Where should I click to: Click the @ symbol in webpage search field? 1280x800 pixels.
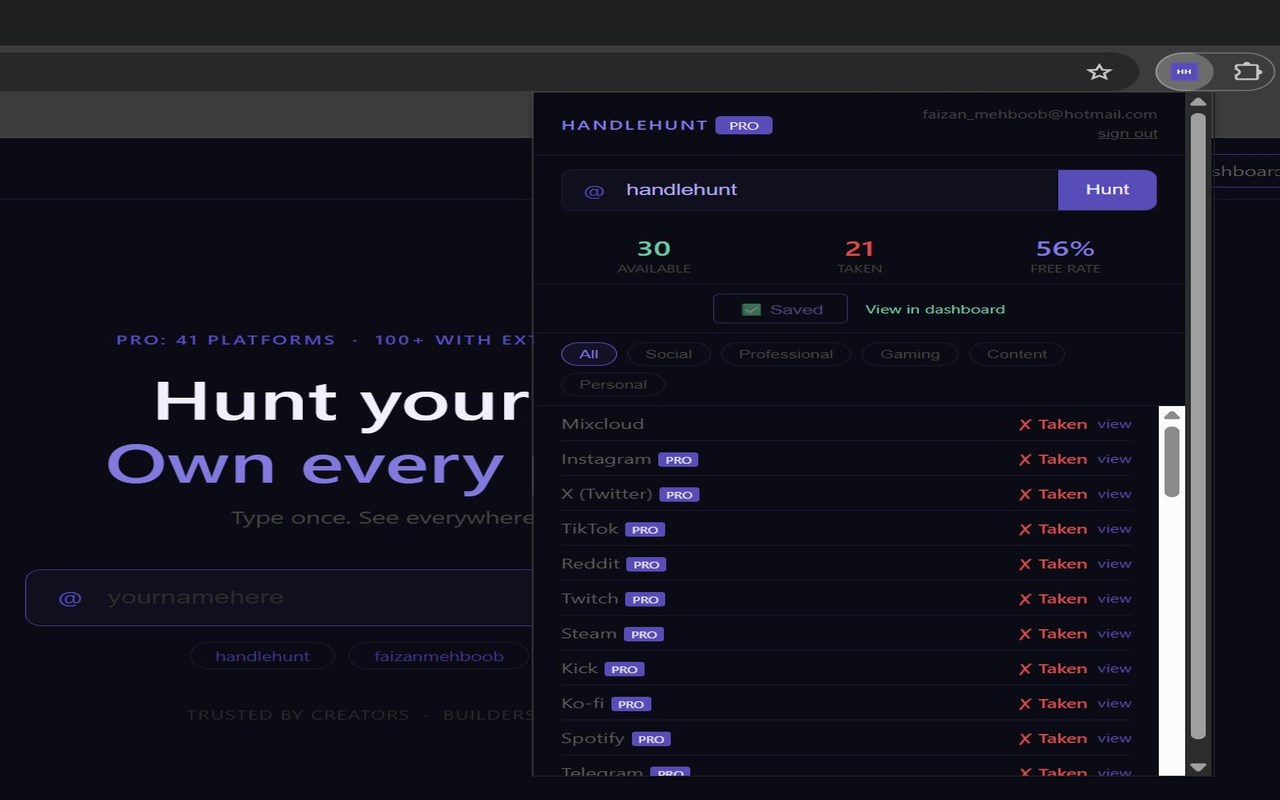[70, 598]
